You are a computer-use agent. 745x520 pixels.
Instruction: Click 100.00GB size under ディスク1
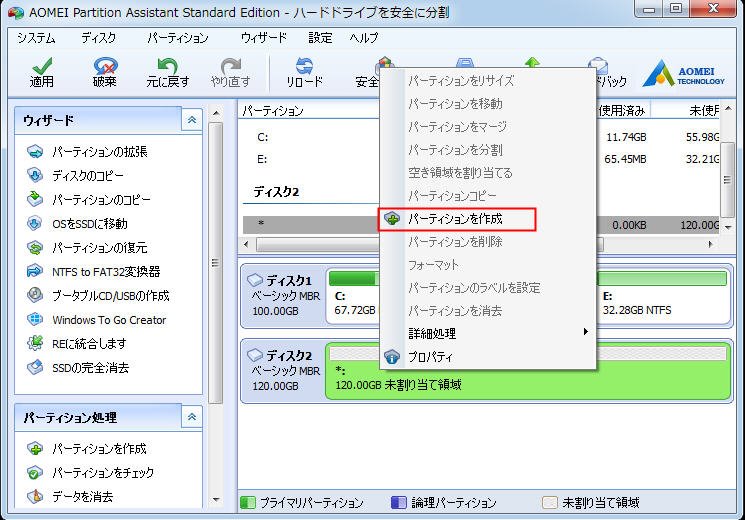(x=275, y=311)
